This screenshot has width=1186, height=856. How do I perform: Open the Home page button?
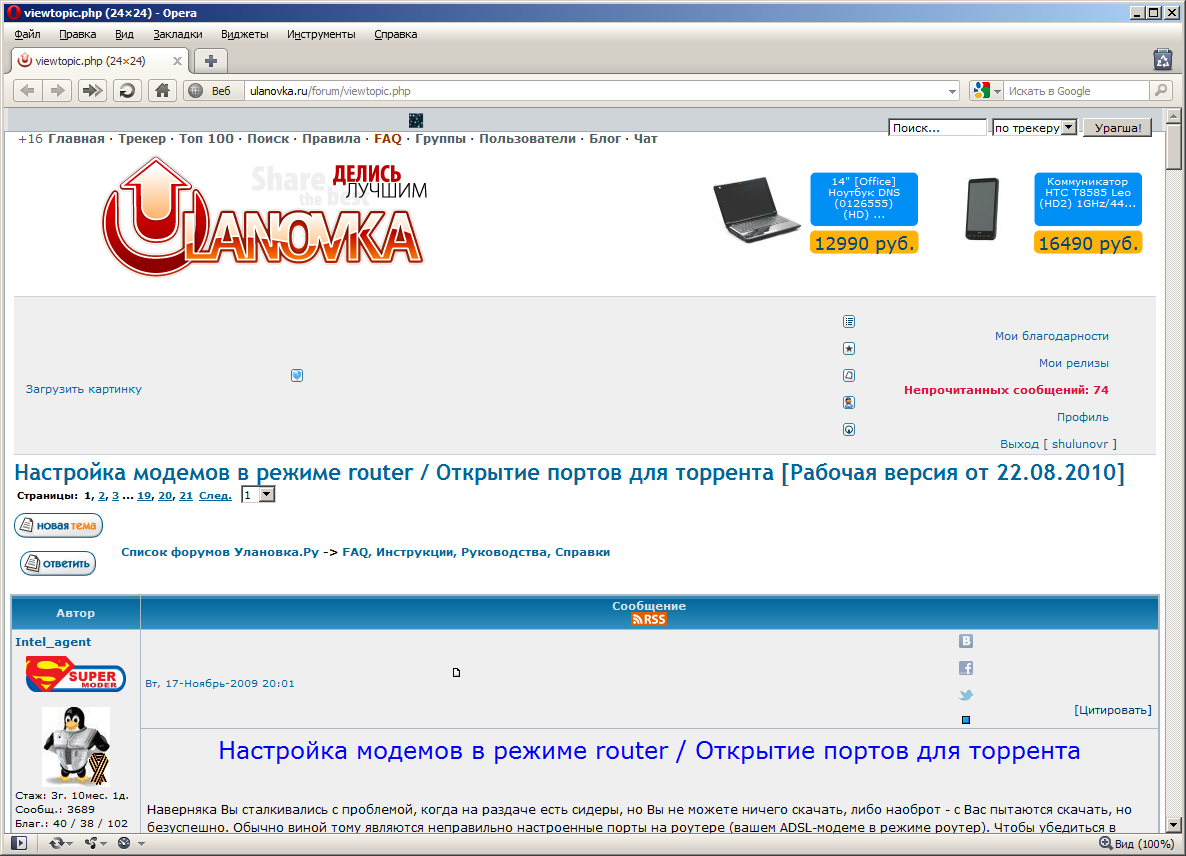[162, 91]
